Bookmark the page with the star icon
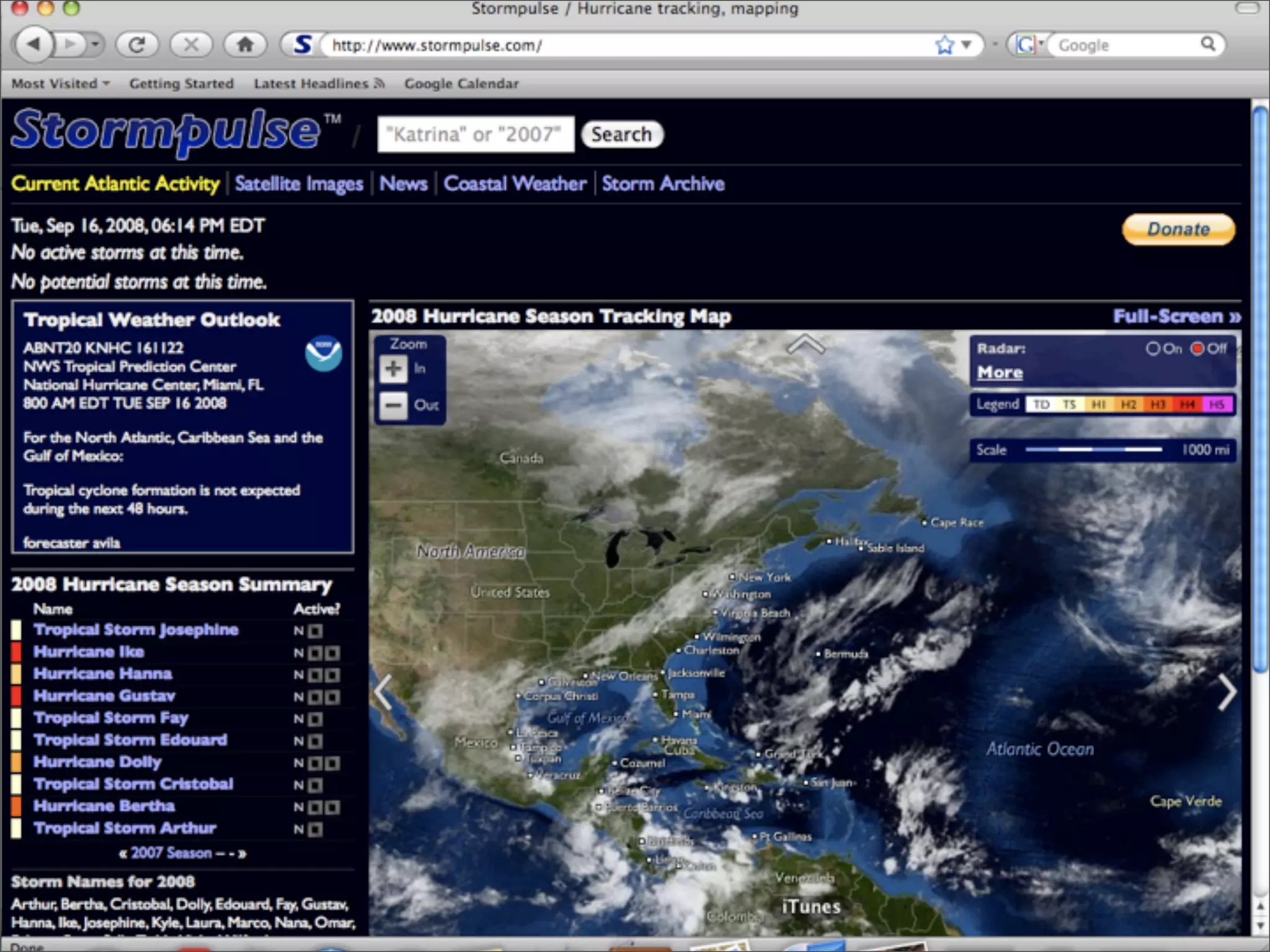1270x952 pixels. point(944,45)
